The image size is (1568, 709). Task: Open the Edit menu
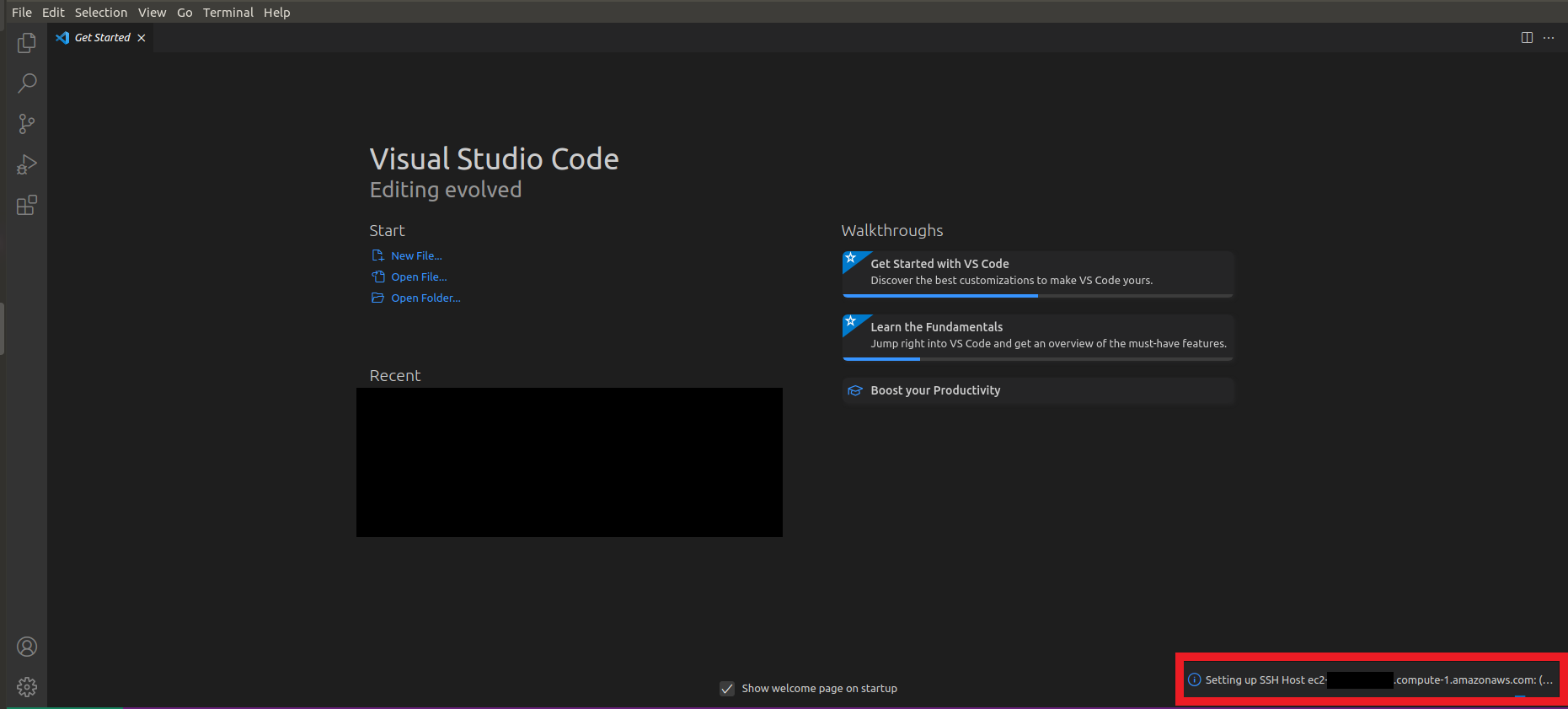click(x=53, y=13)
